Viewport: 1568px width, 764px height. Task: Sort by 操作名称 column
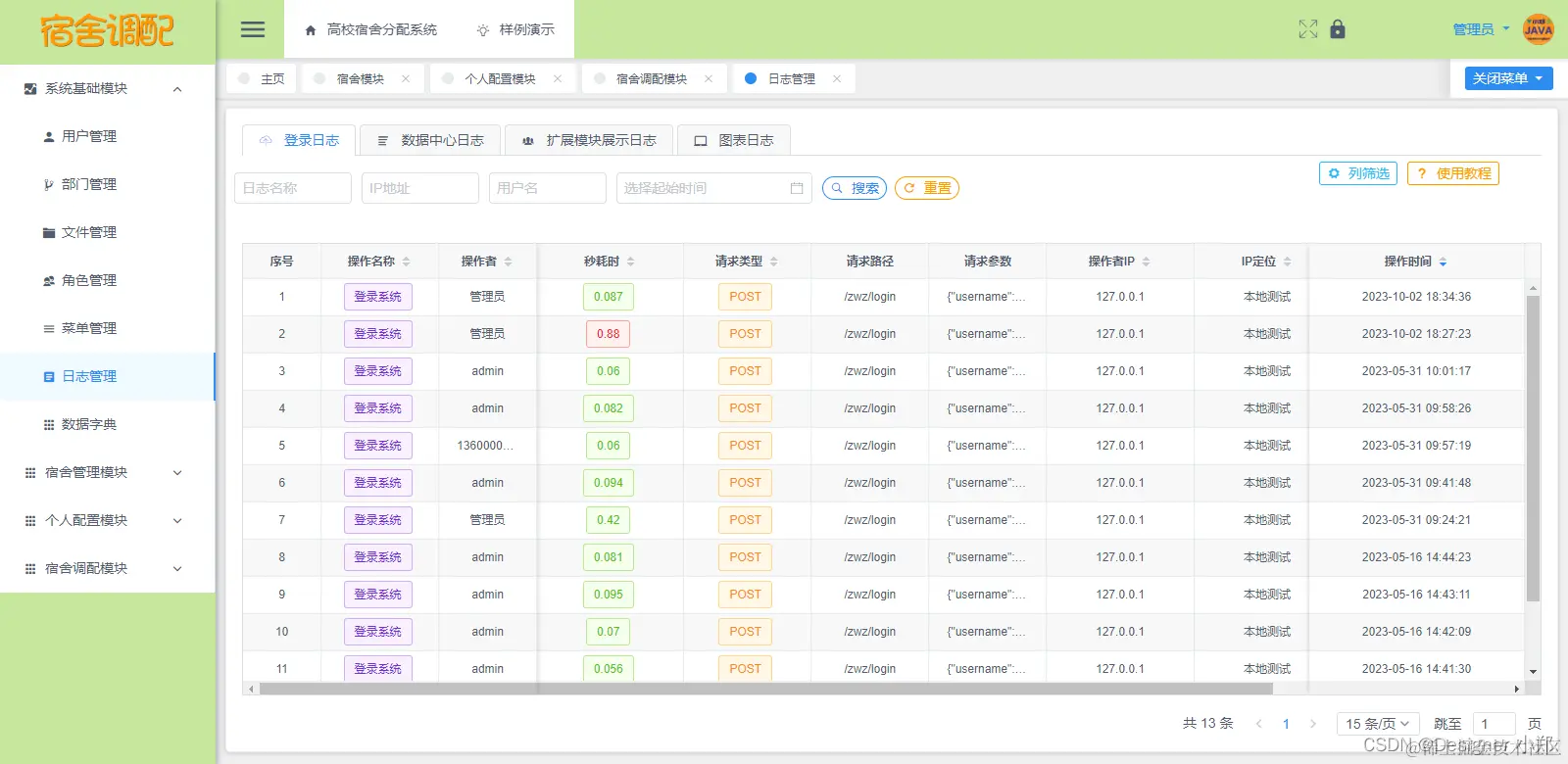407,262
